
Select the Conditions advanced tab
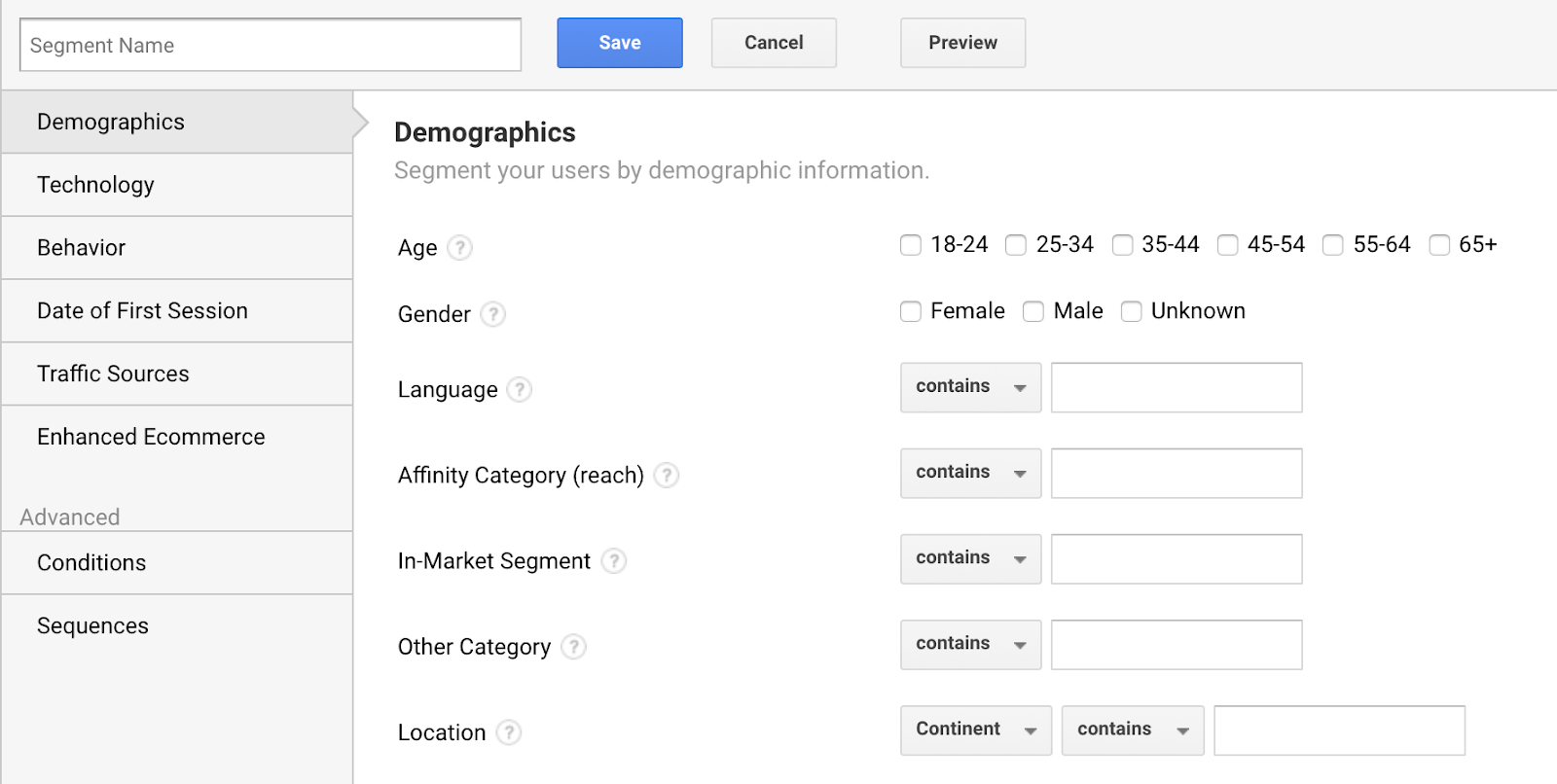pos(91,563)
